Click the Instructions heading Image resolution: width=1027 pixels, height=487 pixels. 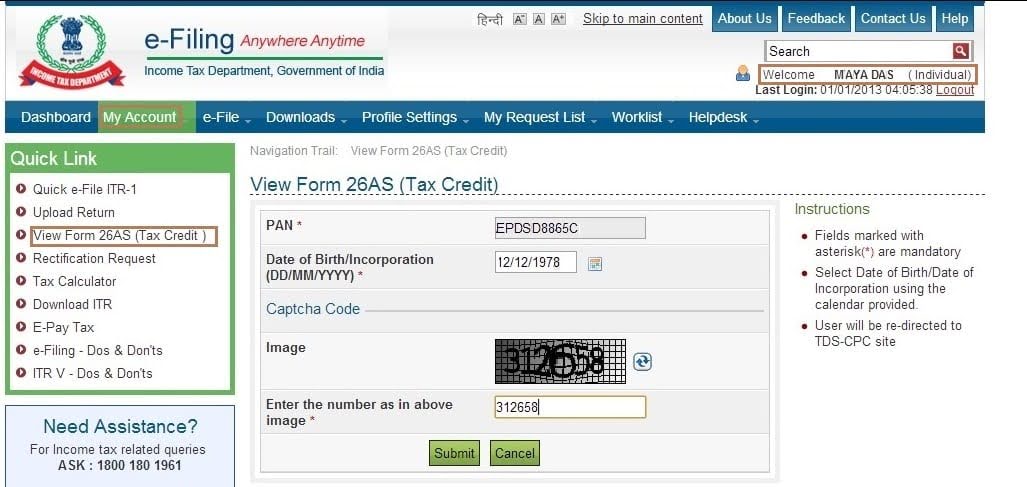(x=832, y=209)
